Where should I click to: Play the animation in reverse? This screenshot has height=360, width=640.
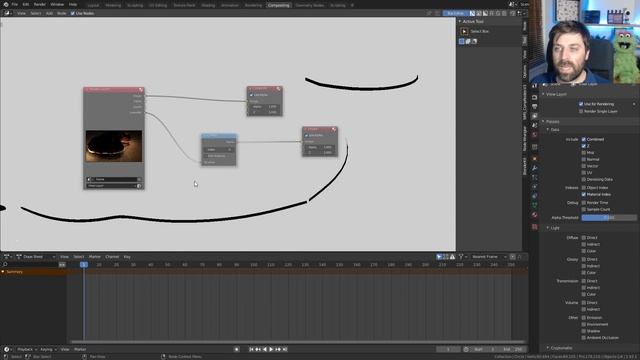tap(264, 349)
